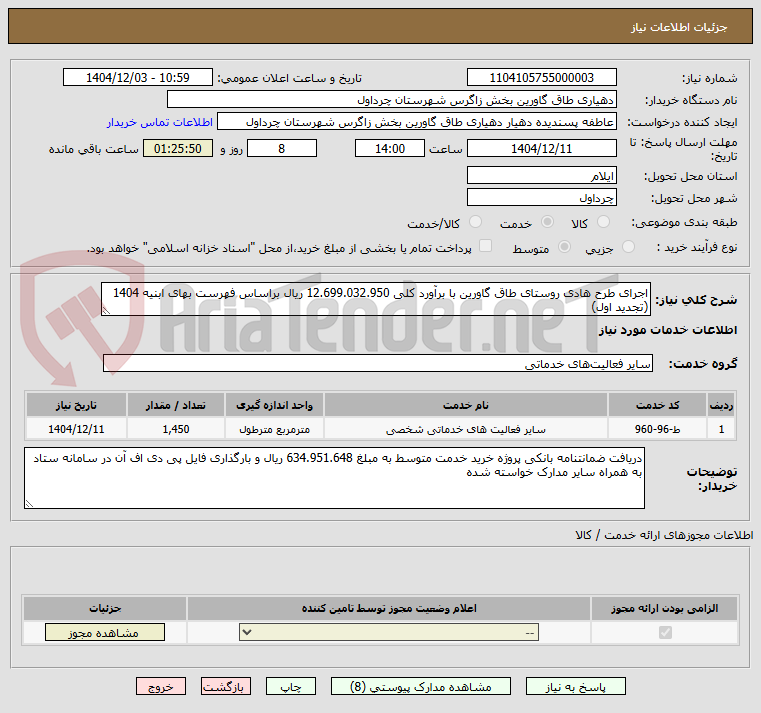
Task: Click the خروج exit button
Action: click(x=161, y=686)
